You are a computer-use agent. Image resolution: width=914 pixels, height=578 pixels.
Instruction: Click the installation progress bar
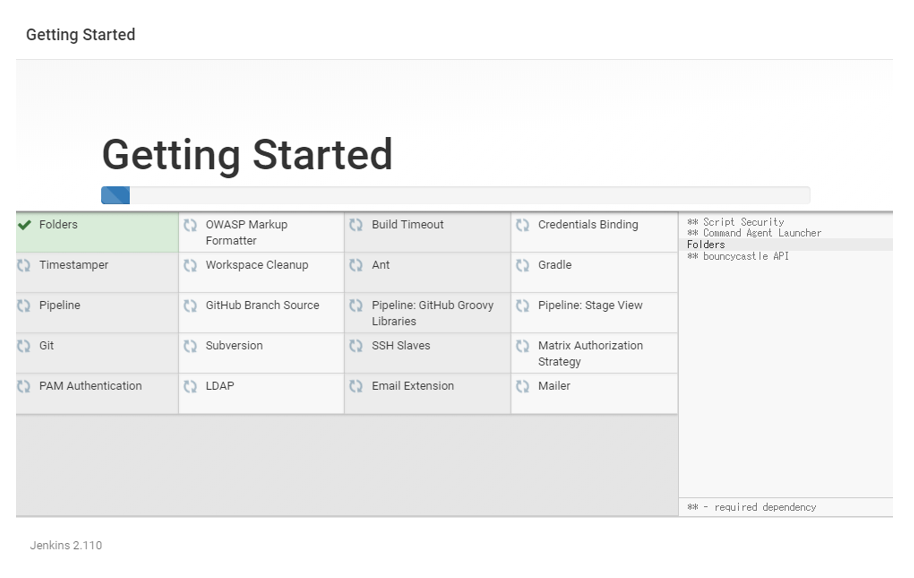[455, 195]
